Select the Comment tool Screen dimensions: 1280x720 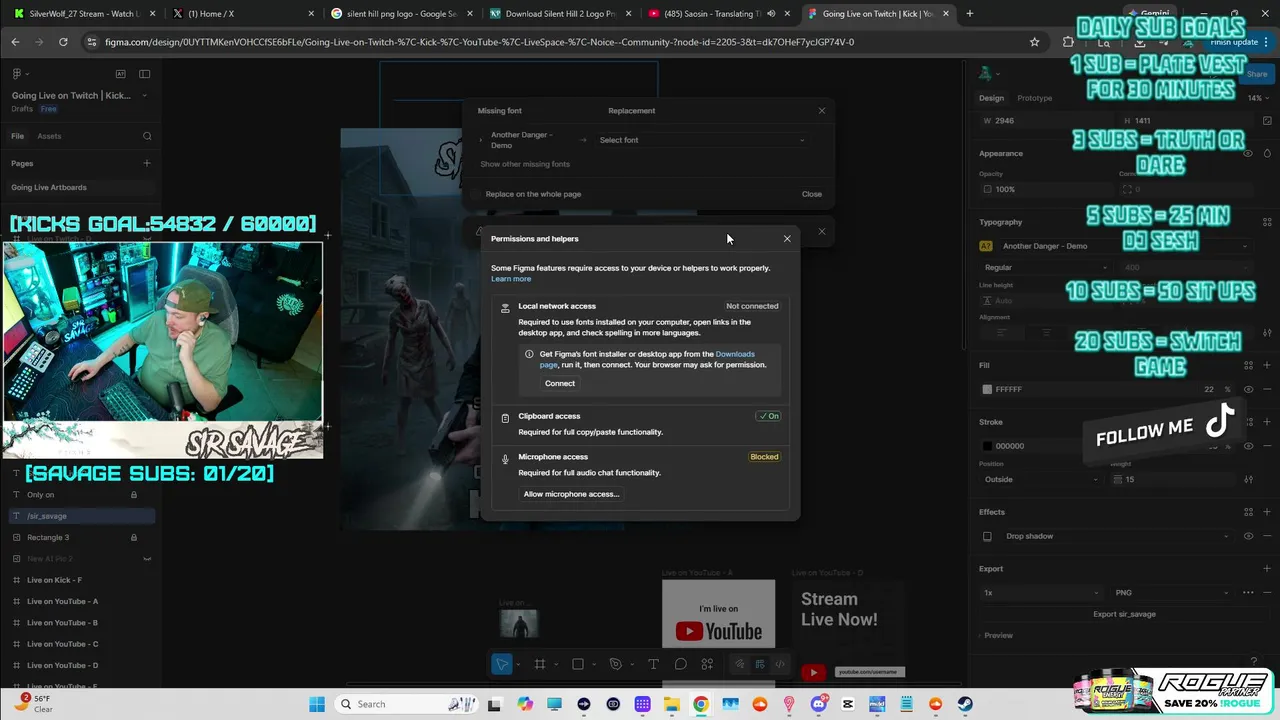681,664
